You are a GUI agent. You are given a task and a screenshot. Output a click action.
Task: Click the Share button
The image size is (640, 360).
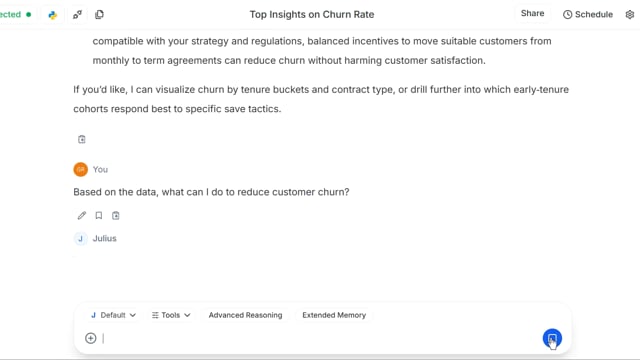pos(532,13)
